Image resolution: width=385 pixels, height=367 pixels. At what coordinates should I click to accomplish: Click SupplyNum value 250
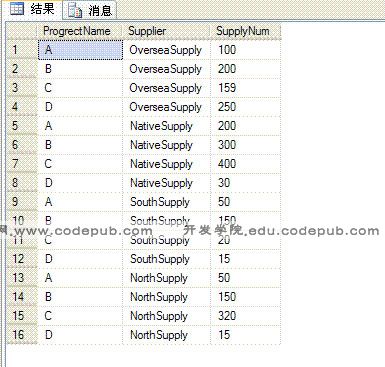pos(246,107)
